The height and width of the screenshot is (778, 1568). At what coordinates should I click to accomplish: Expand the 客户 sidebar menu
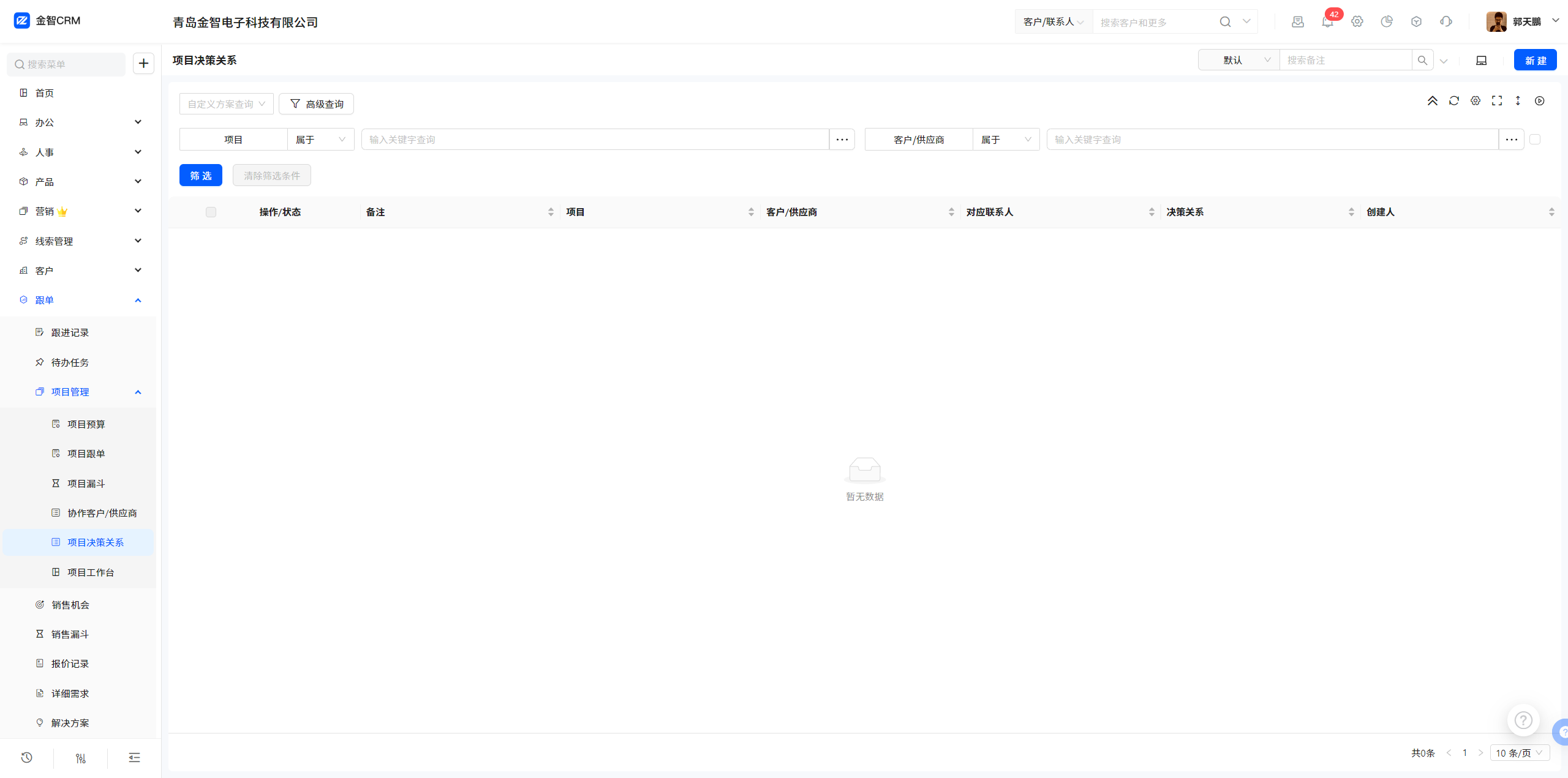80,271
